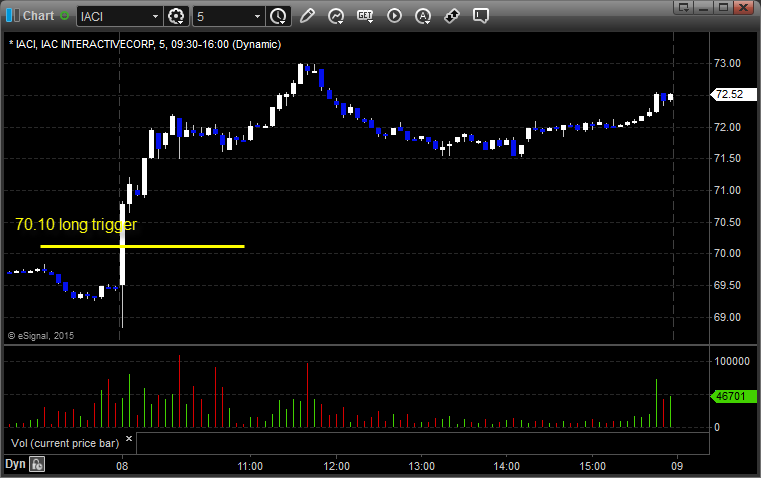Open the symbol settings gear icon
The width and height of the screenshot is (761, 478).
point(177,16)
